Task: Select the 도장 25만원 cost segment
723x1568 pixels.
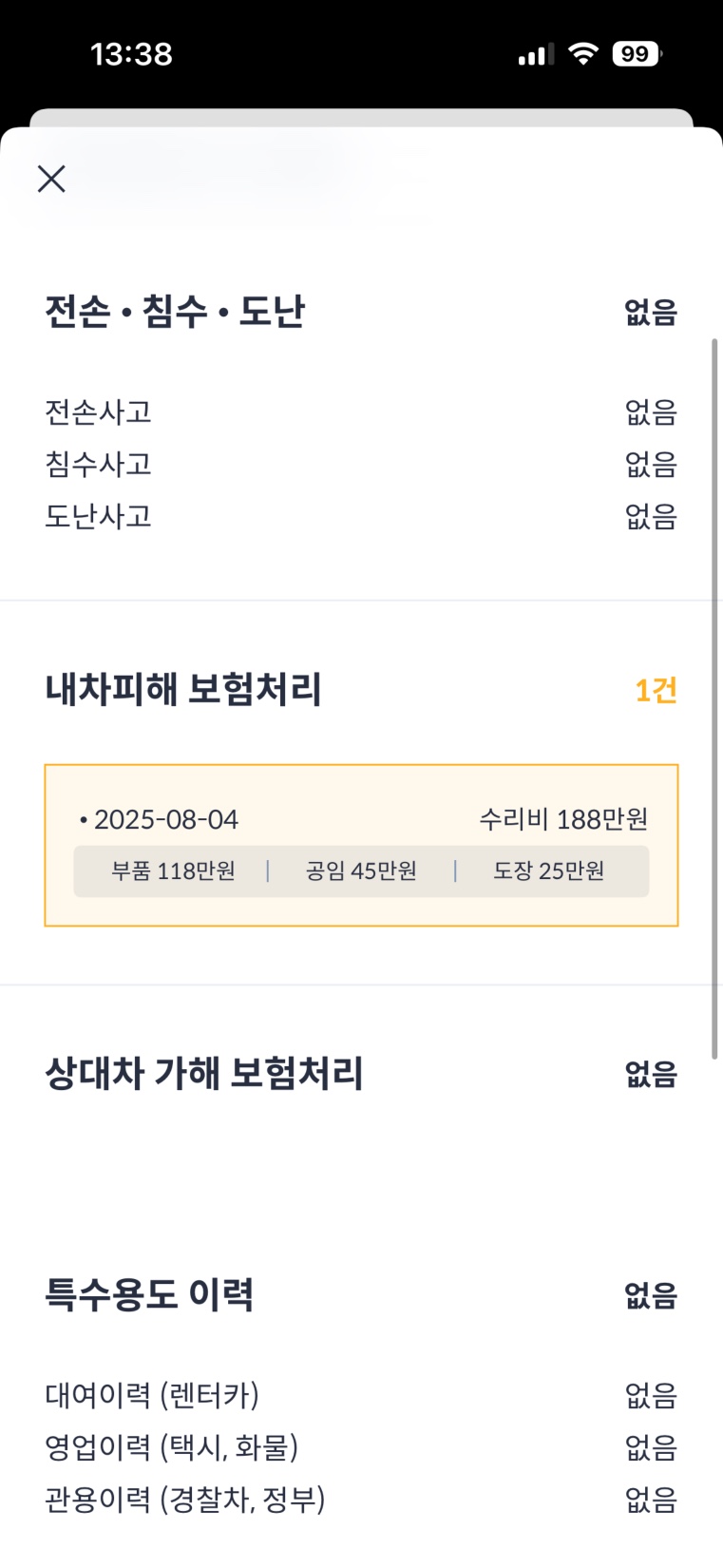Action: 548,871
